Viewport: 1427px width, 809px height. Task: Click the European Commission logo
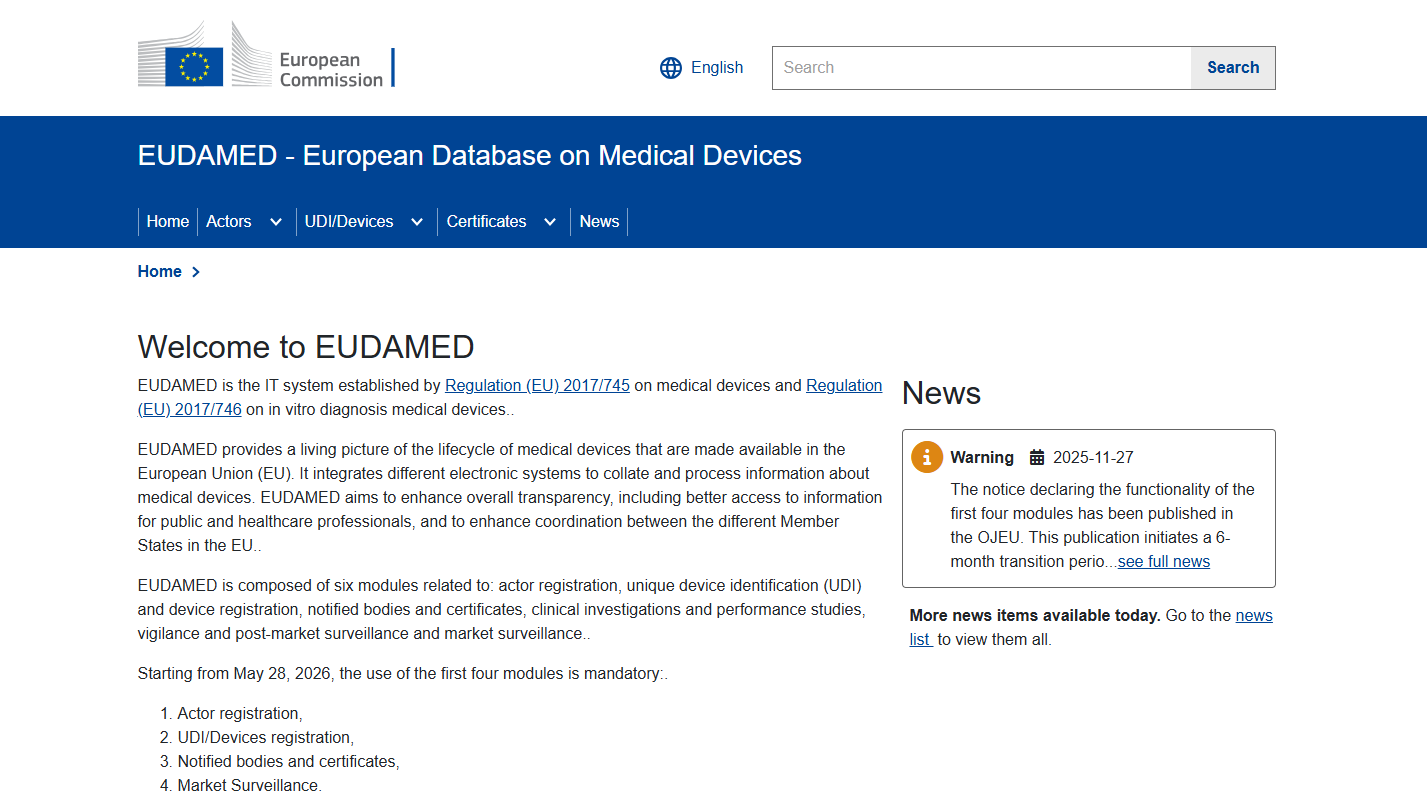266,57
